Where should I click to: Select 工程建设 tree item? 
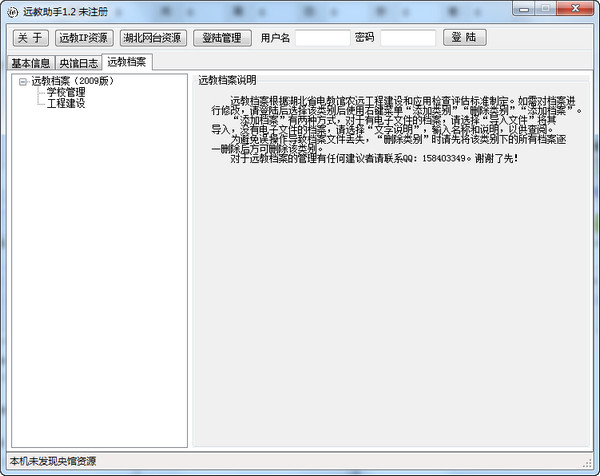click(66, 103)
